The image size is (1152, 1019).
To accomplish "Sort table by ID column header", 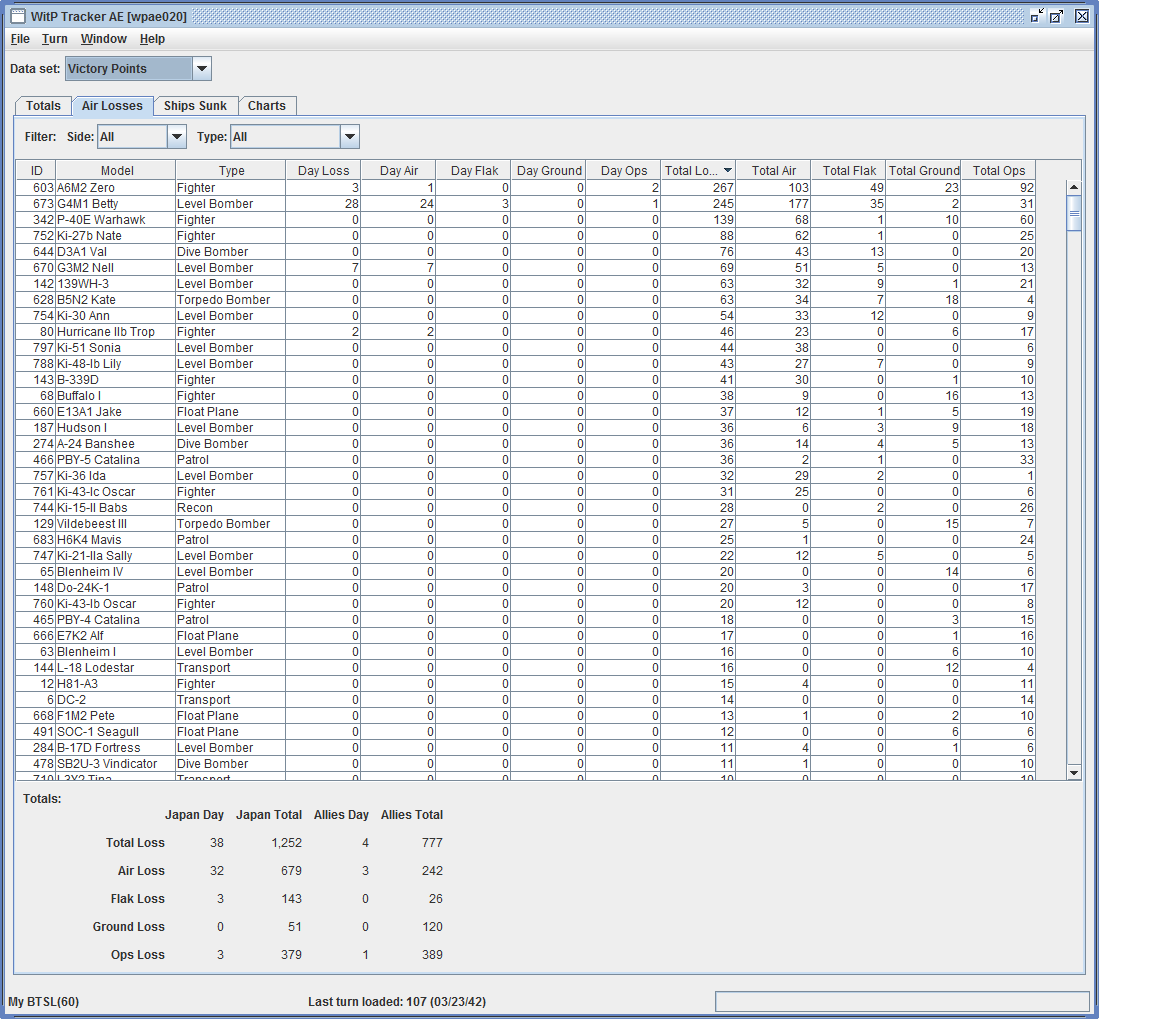I will point(37,170).
